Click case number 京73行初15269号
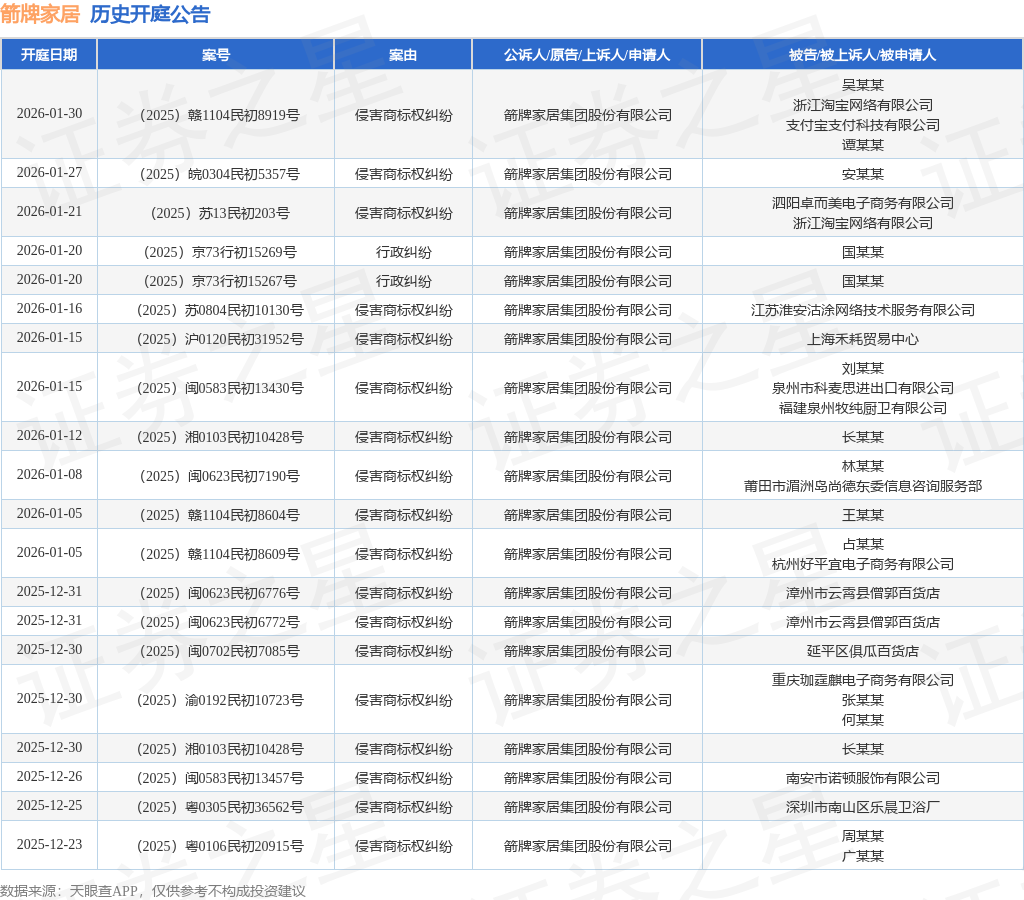1024x900 pixels. [x=220, y=252]
